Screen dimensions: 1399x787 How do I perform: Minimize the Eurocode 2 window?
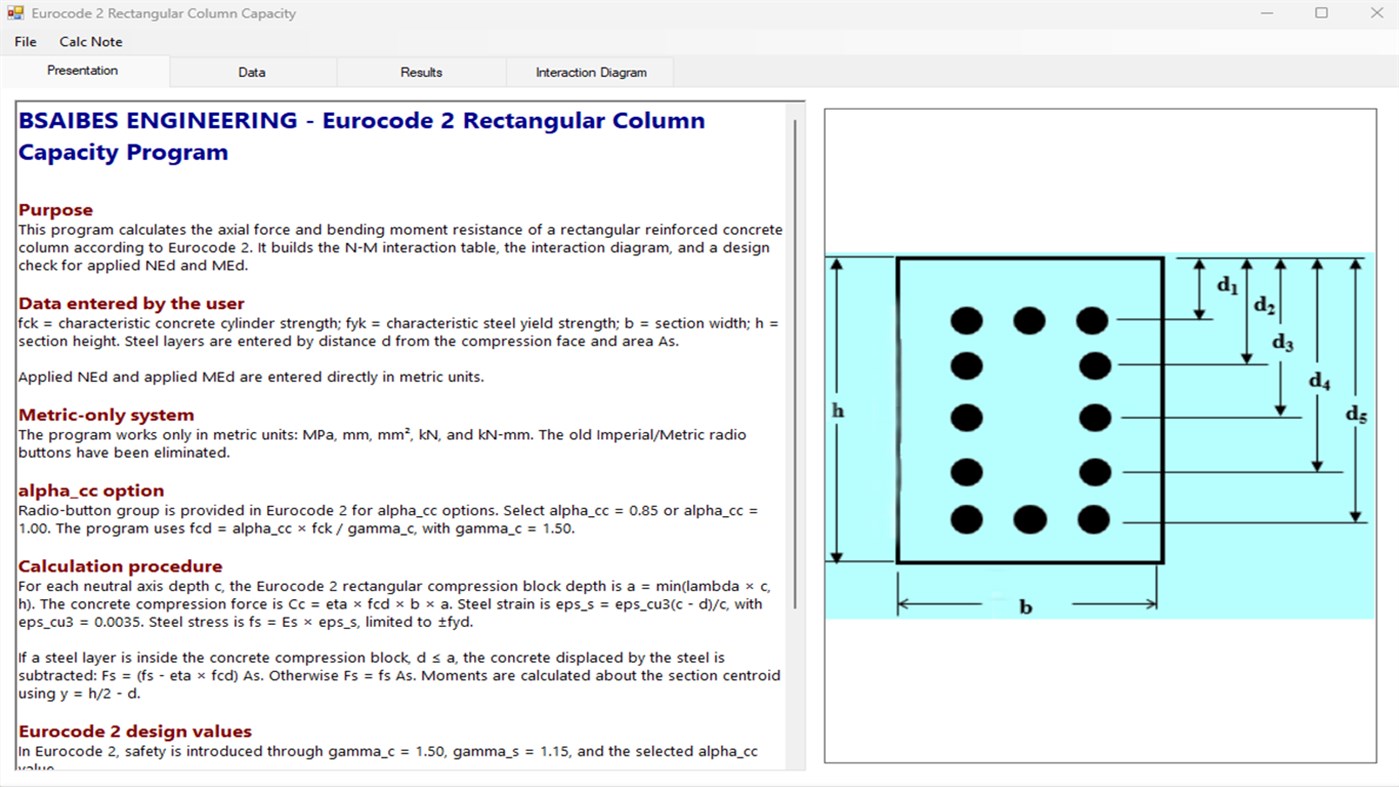coord(1267,14)
